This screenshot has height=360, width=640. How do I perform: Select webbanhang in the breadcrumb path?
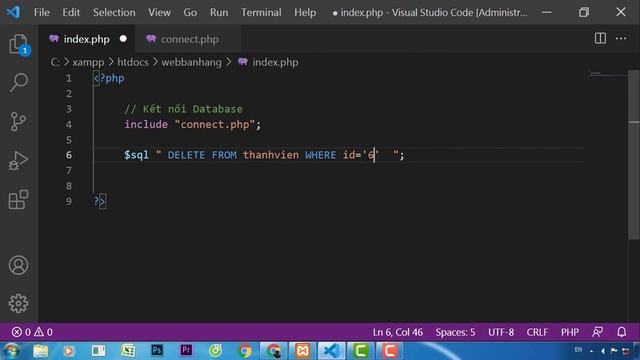pos(191,62)
